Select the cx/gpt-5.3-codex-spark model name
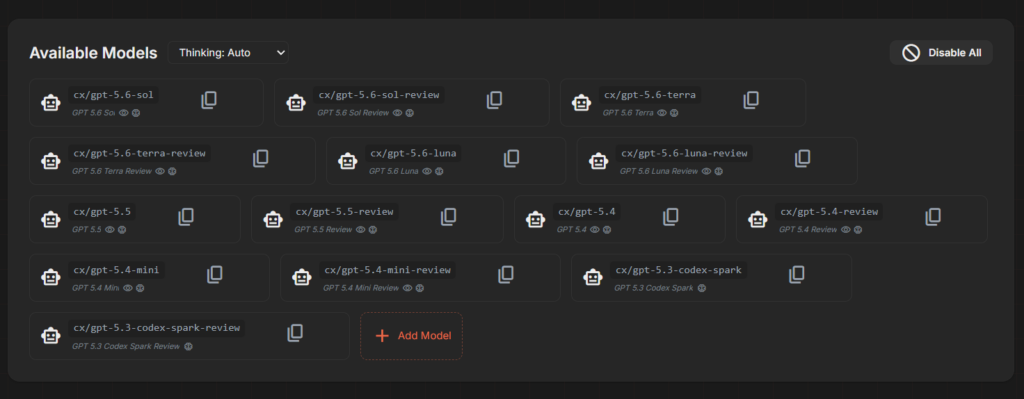The image size is (1024, 399). click(679, 270)
